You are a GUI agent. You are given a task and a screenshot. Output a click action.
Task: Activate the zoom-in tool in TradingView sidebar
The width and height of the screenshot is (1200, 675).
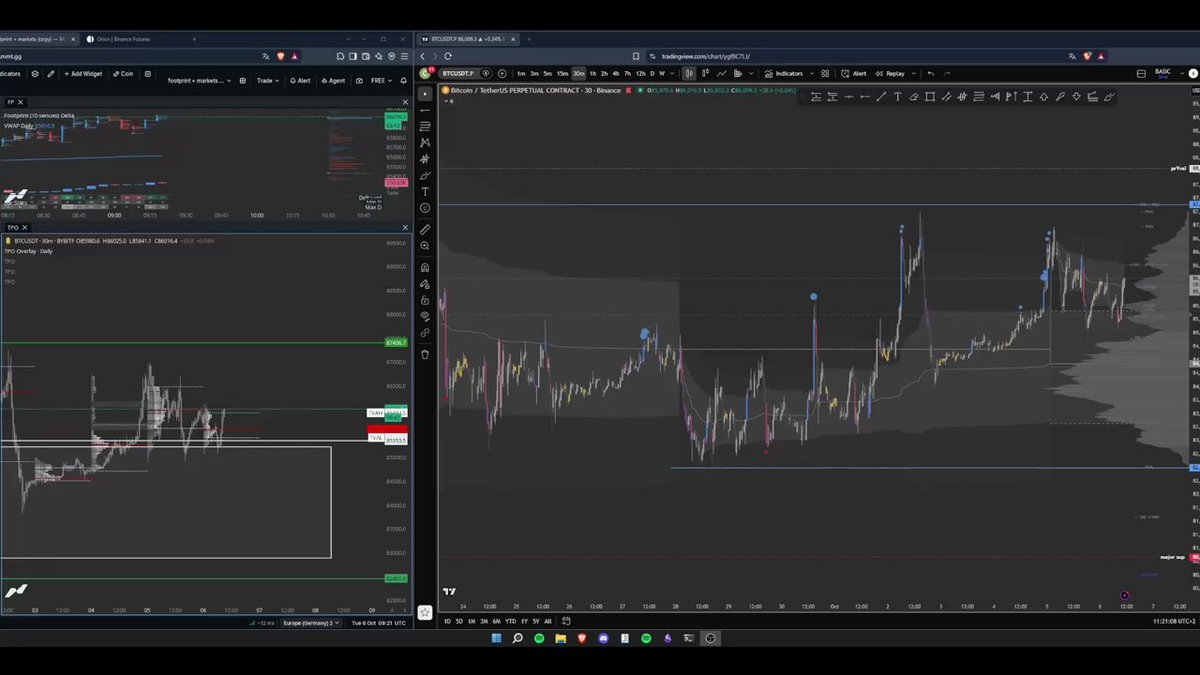[425, 246]
